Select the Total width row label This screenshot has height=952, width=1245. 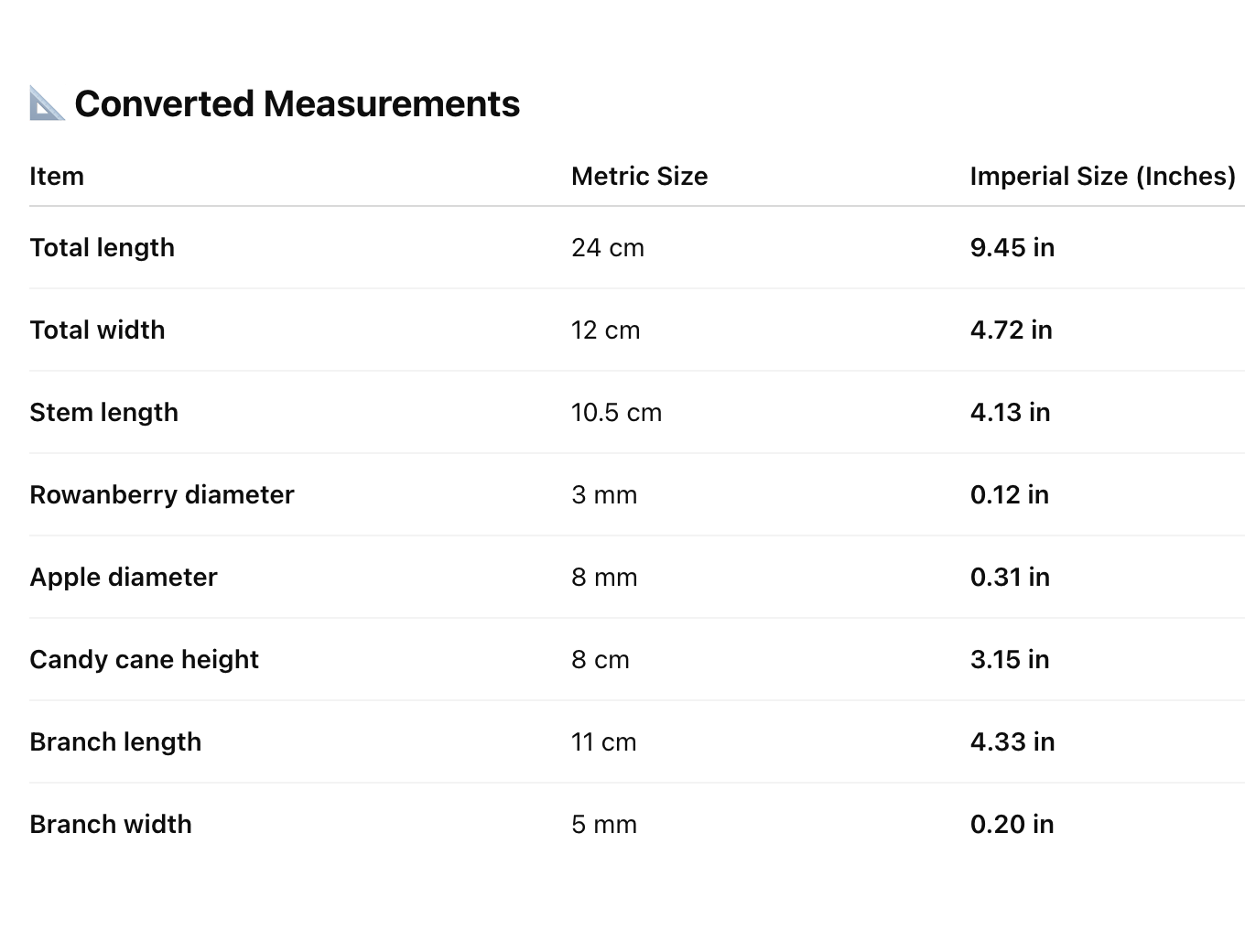pyautogui.click(x=97, y=330)
